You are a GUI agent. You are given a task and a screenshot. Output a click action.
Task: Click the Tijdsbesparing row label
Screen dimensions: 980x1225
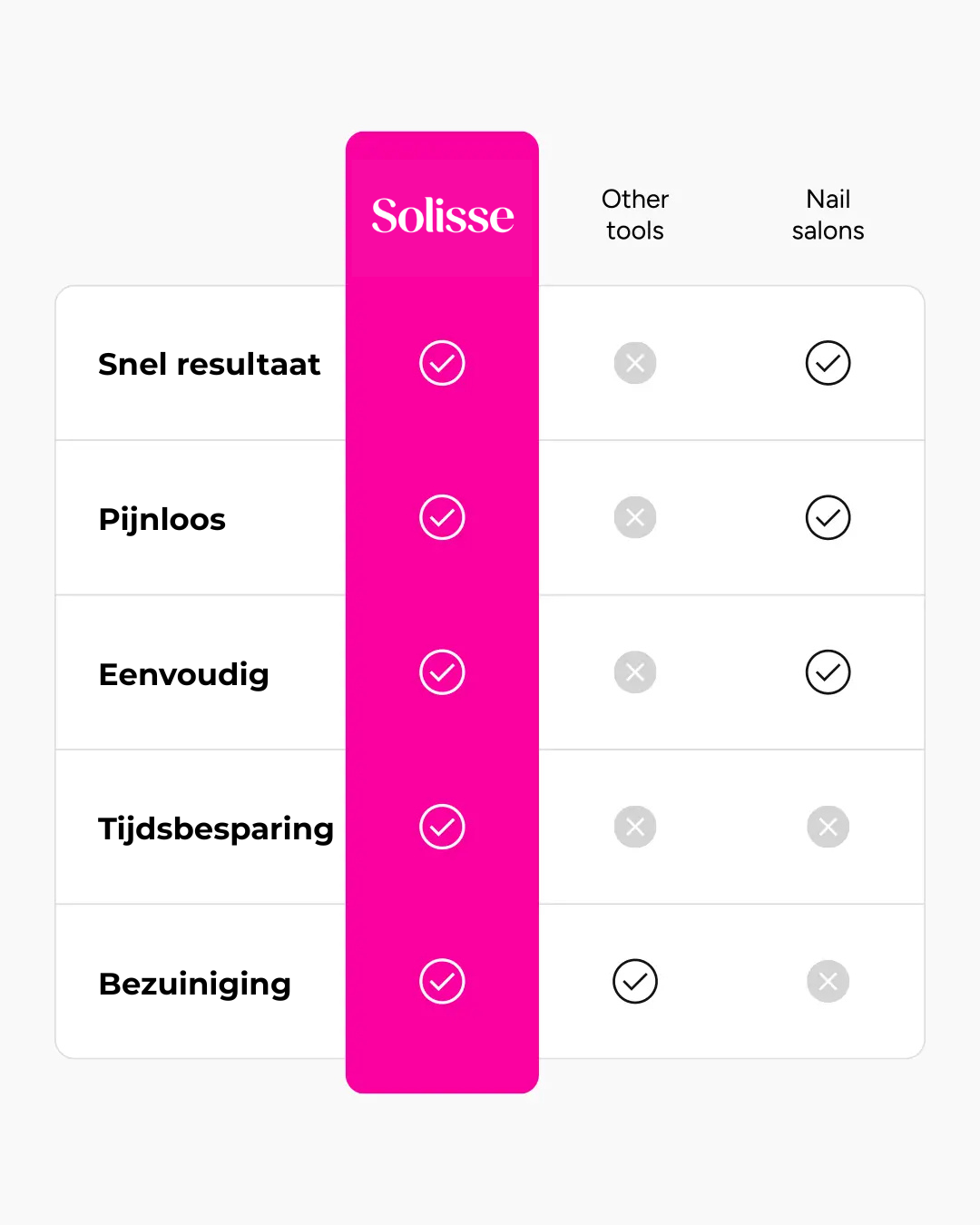coord(216,828)
